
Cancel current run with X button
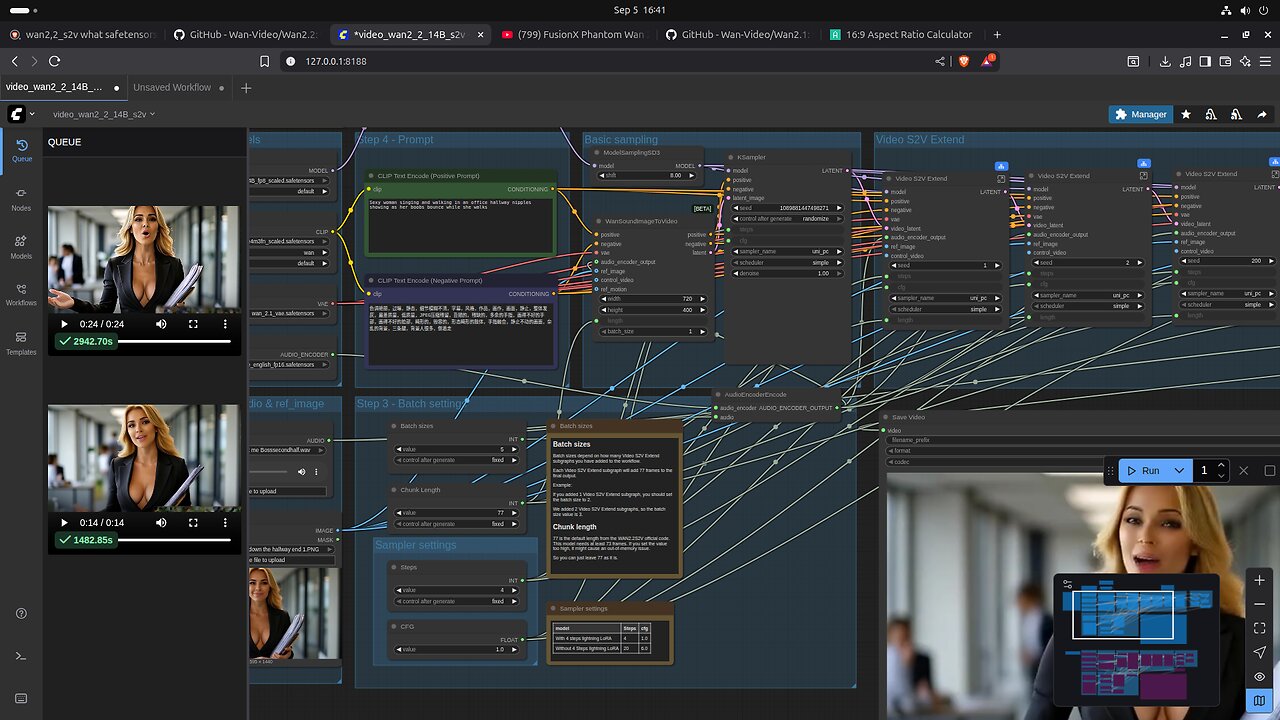click(1244, 470)
